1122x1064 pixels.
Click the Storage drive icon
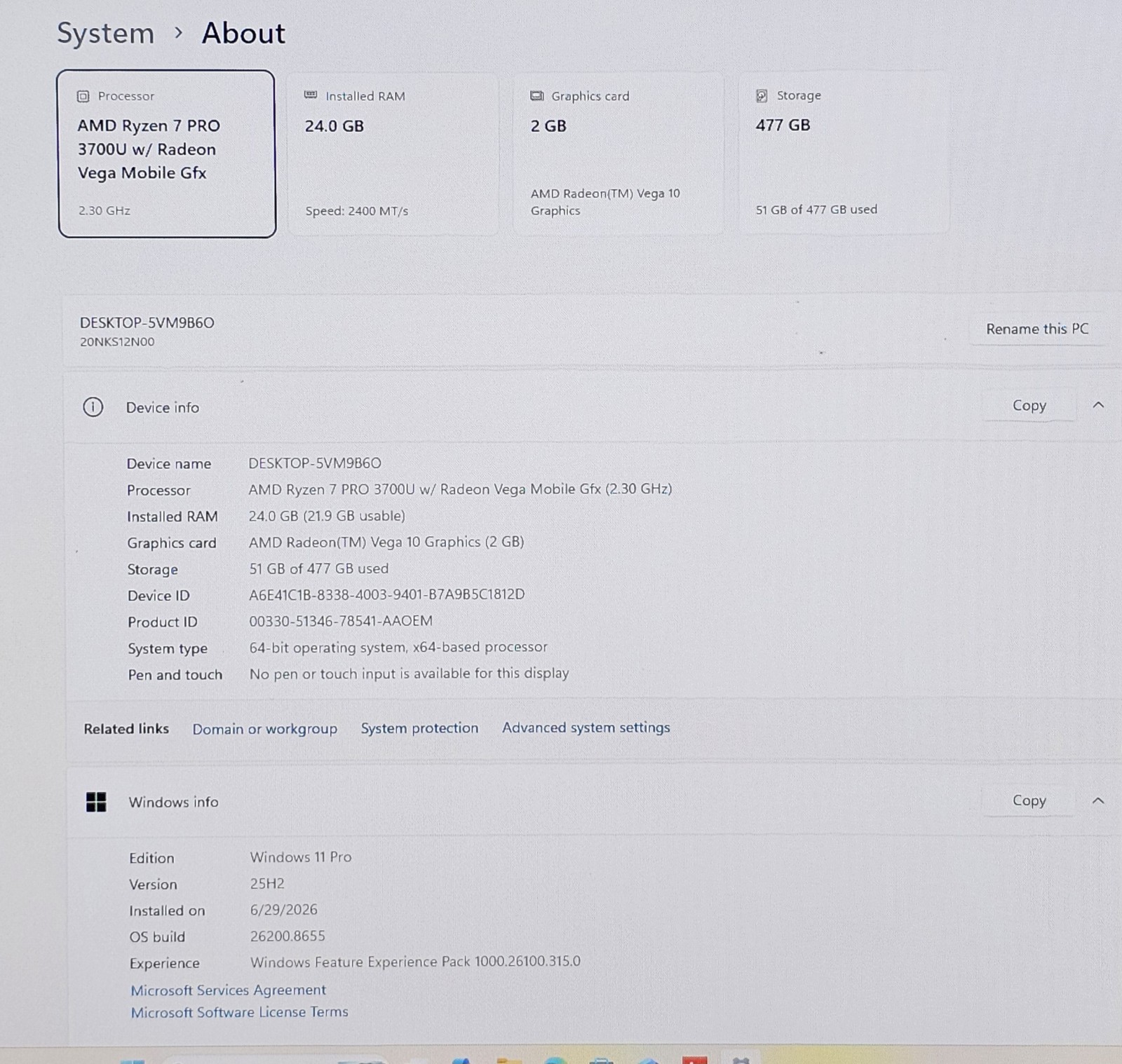762,95
